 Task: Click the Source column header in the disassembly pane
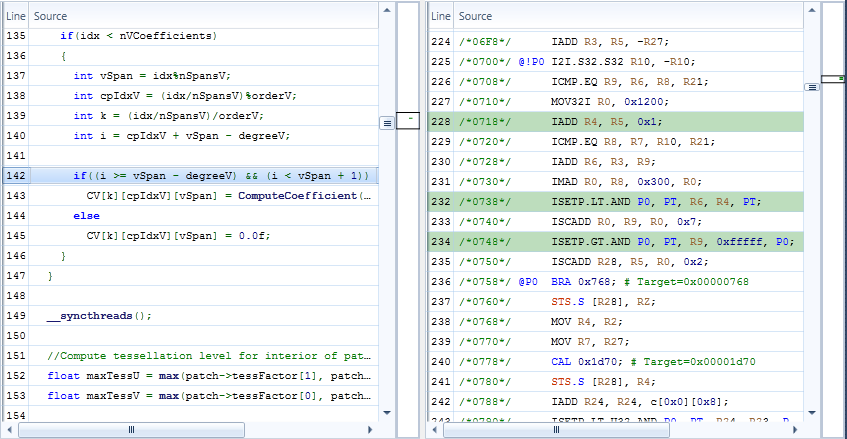coord(475,16)
